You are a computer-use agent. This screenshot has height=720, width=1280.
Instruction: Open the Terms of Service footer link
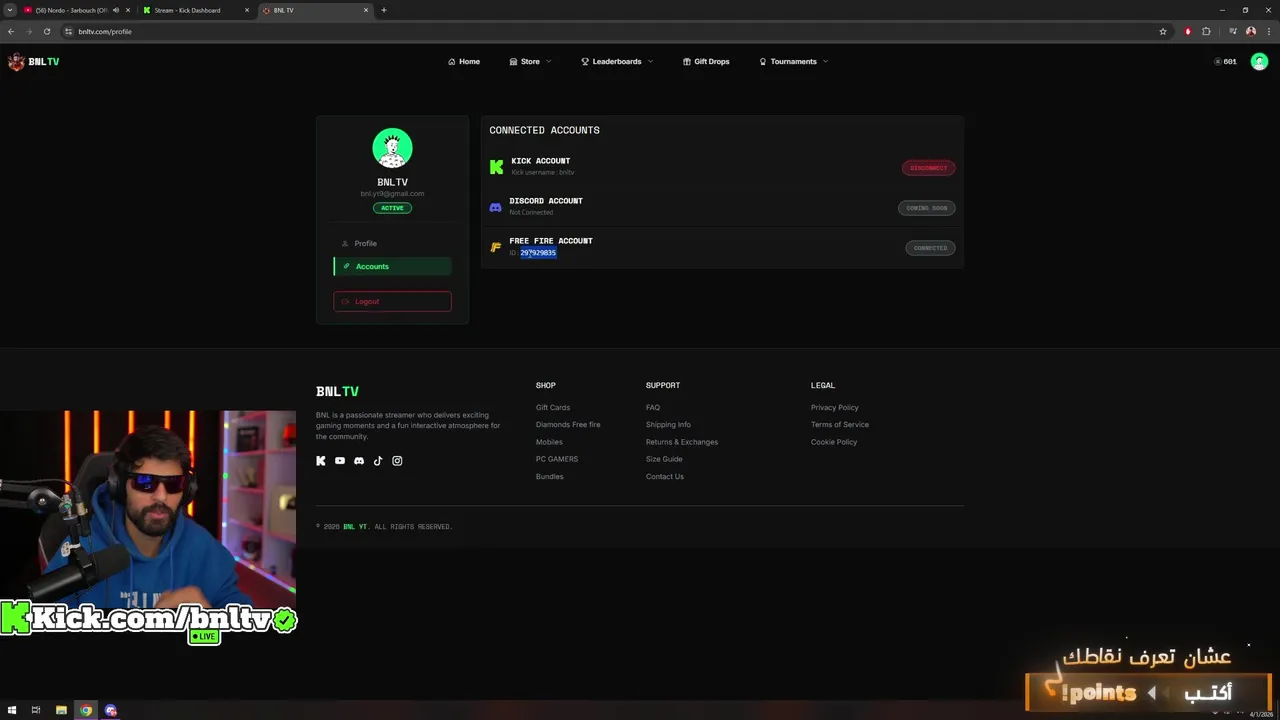point(840,425)
